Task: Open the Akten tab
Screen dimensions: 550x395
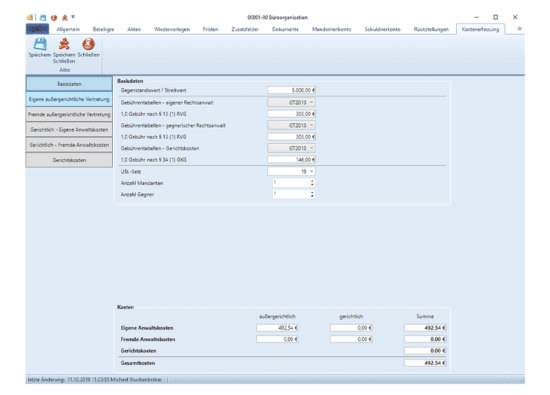Action: pyautogui.click(x=134, y=29)
